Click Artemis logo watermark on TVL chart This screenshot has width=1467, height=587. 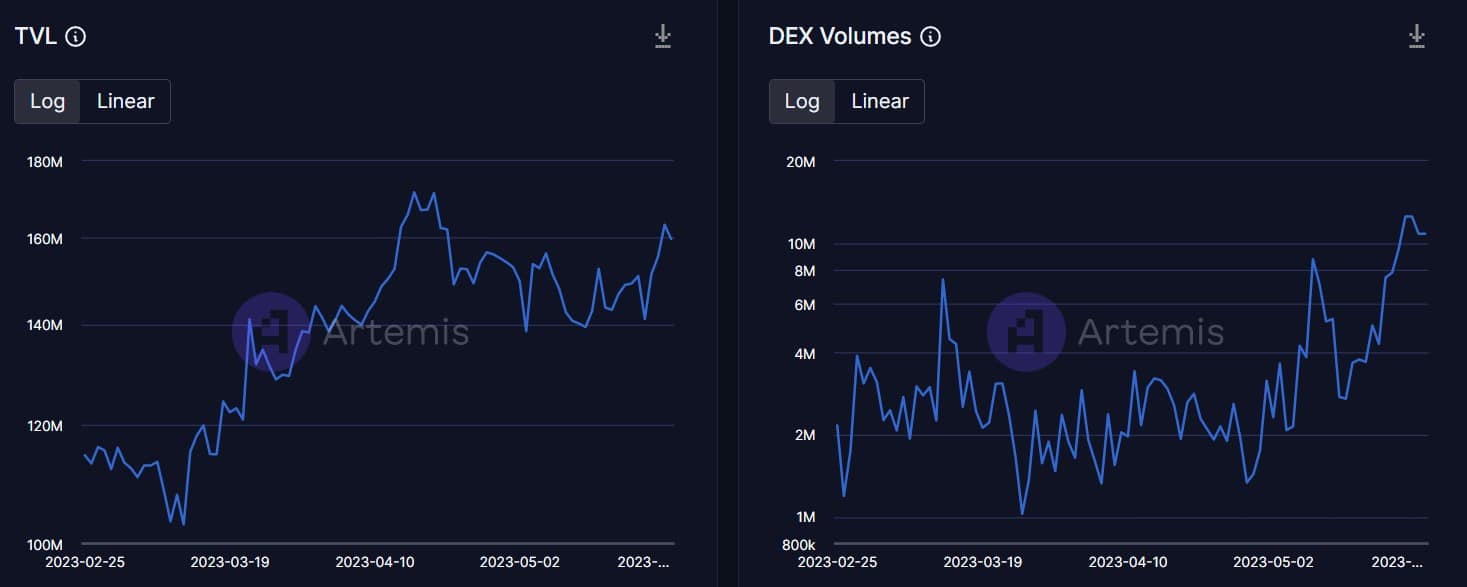tap(271, 332)
